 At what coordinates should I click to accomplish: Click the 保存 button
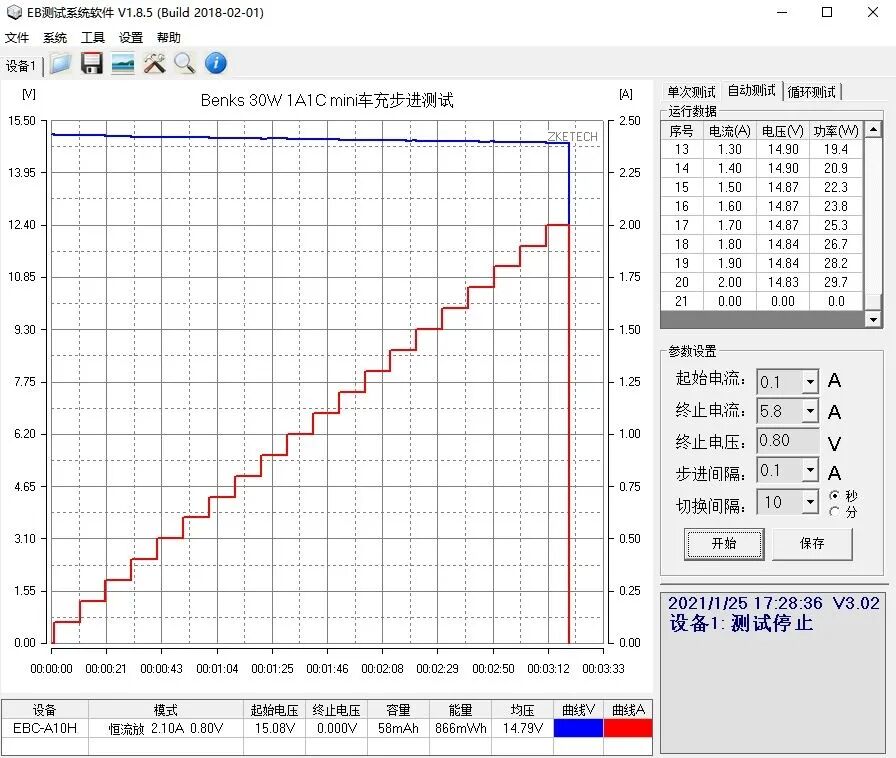[812, 544]
